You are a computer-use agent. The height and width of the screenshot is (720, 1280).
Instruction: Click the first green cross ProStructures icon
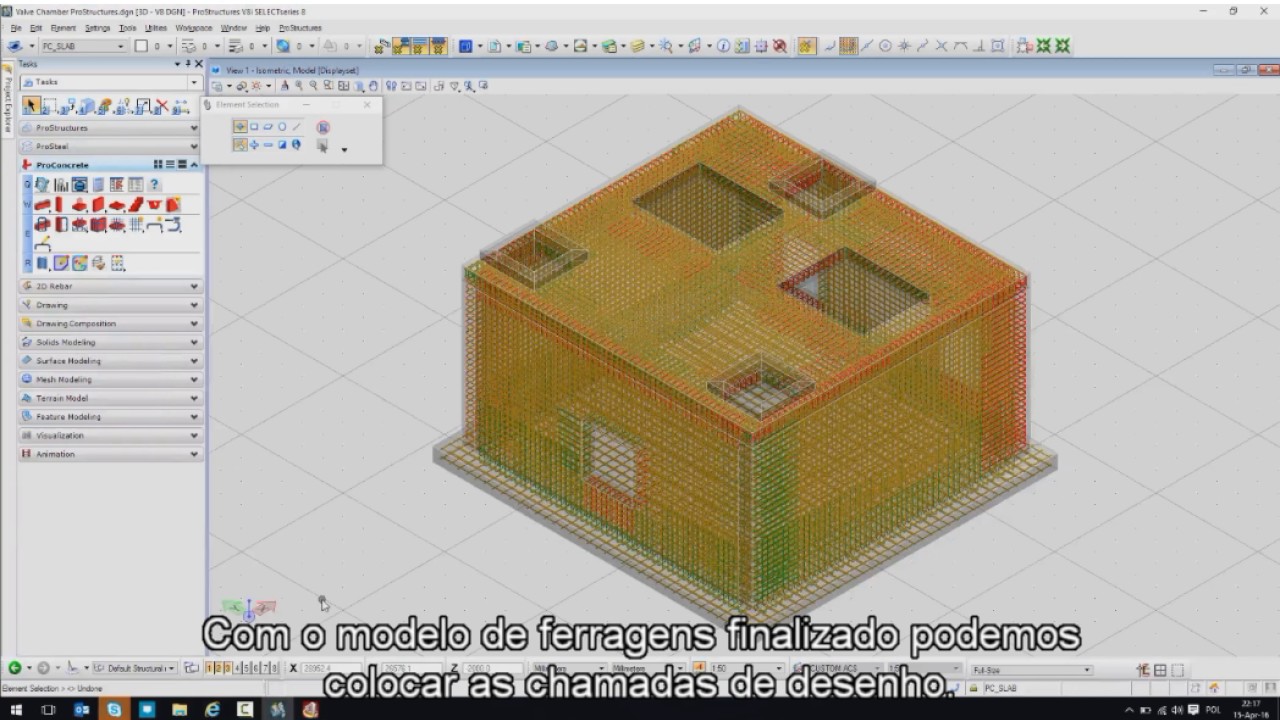1043,46
